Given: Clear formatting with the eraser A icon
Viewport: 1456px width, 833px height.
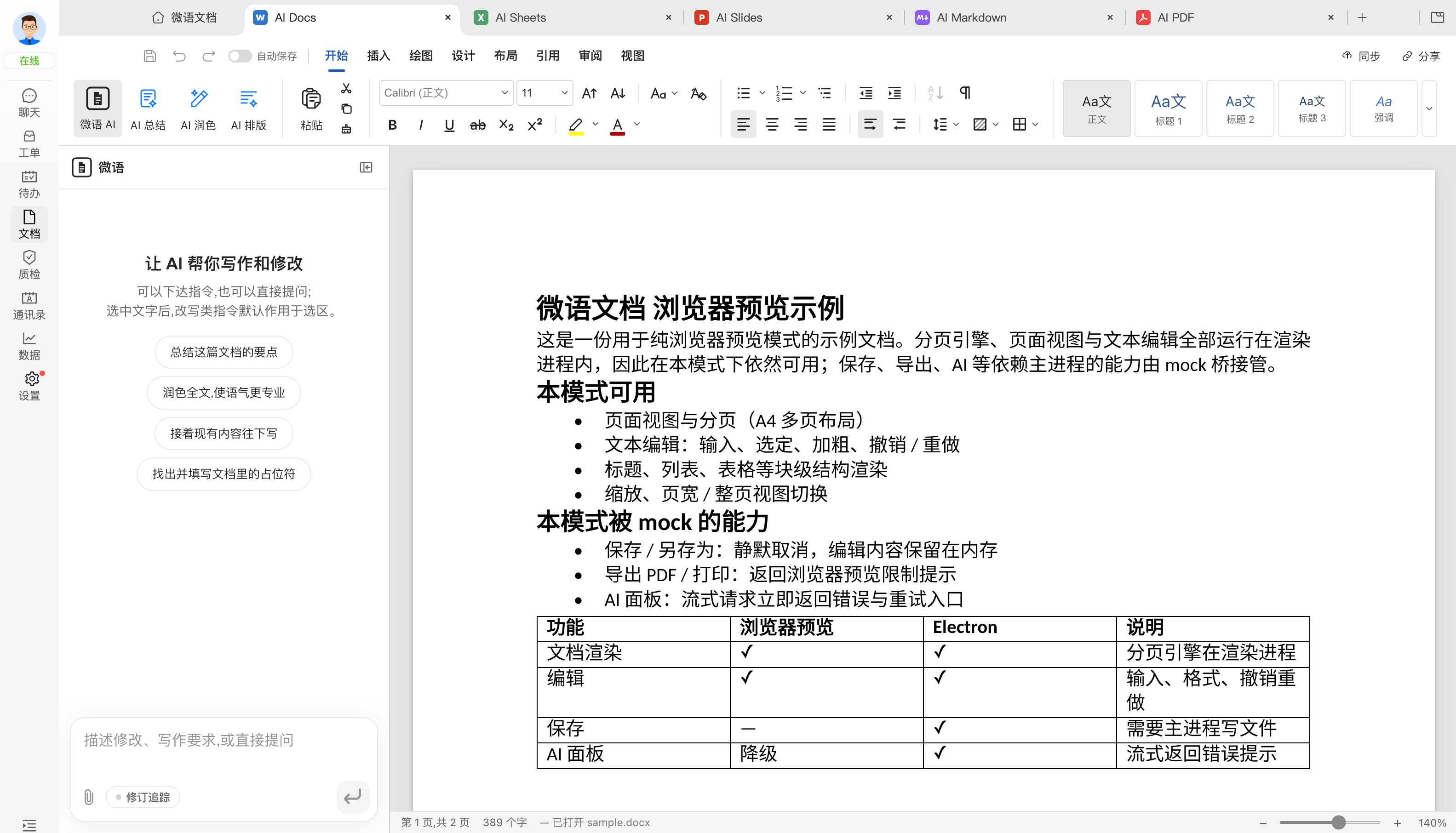Looking at the screenshot, I should click(698, 93).
